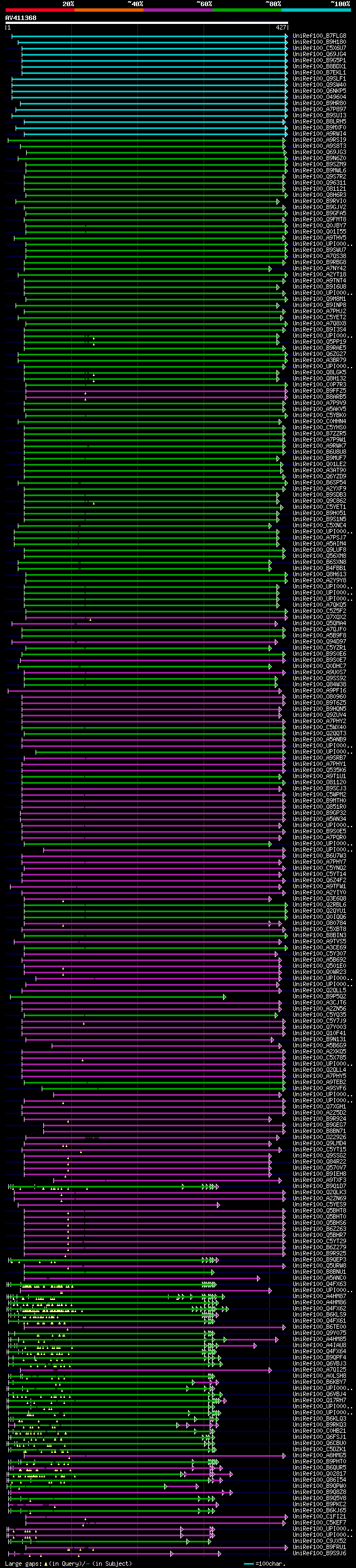Select hit label UniRef100_Q9SW40
Viewport: 356px width, 1568px height.
[x=319, y=85]
